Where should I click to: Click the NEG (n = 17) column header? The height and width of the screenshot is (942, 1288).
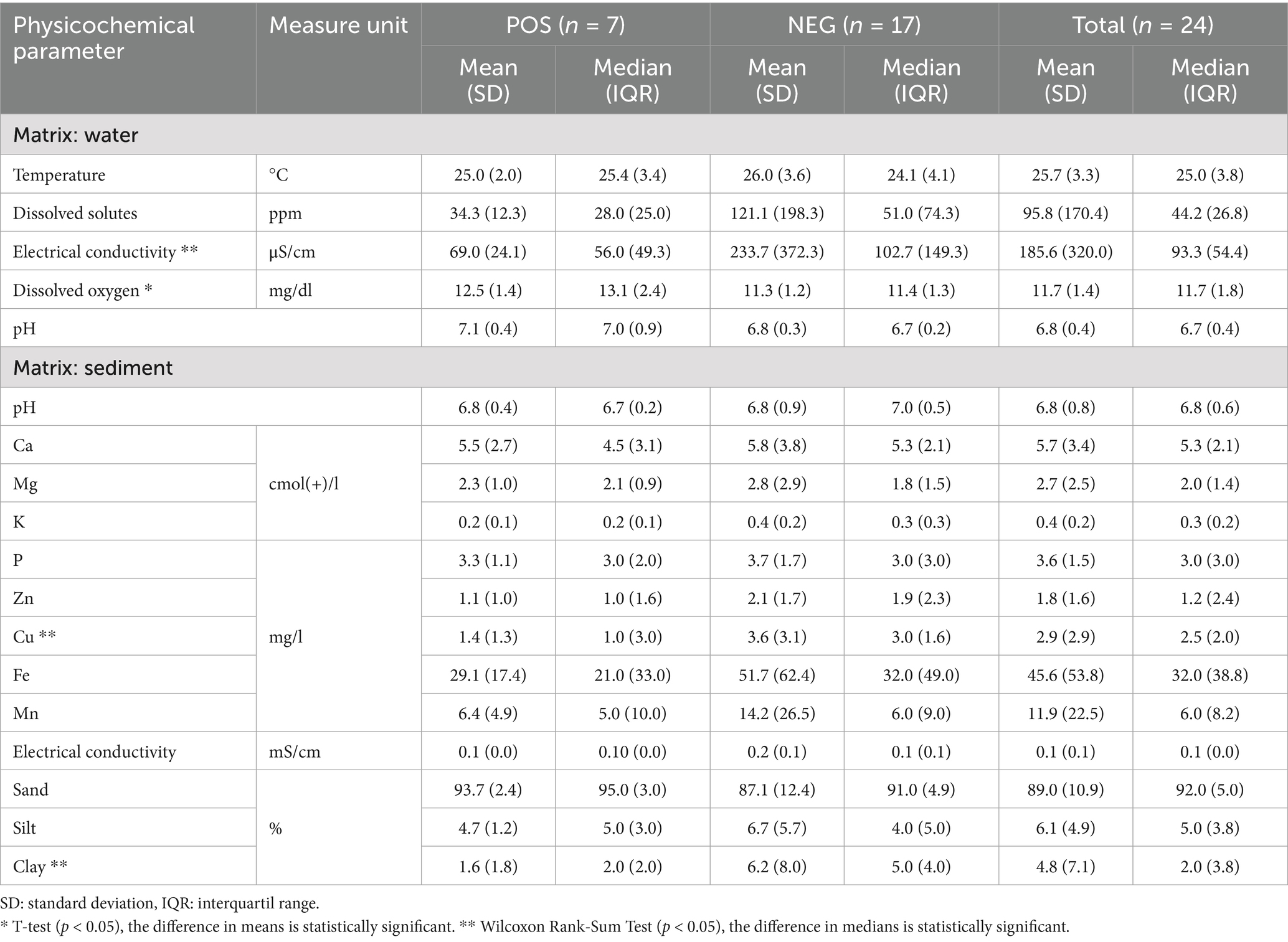tap(854, 25)
